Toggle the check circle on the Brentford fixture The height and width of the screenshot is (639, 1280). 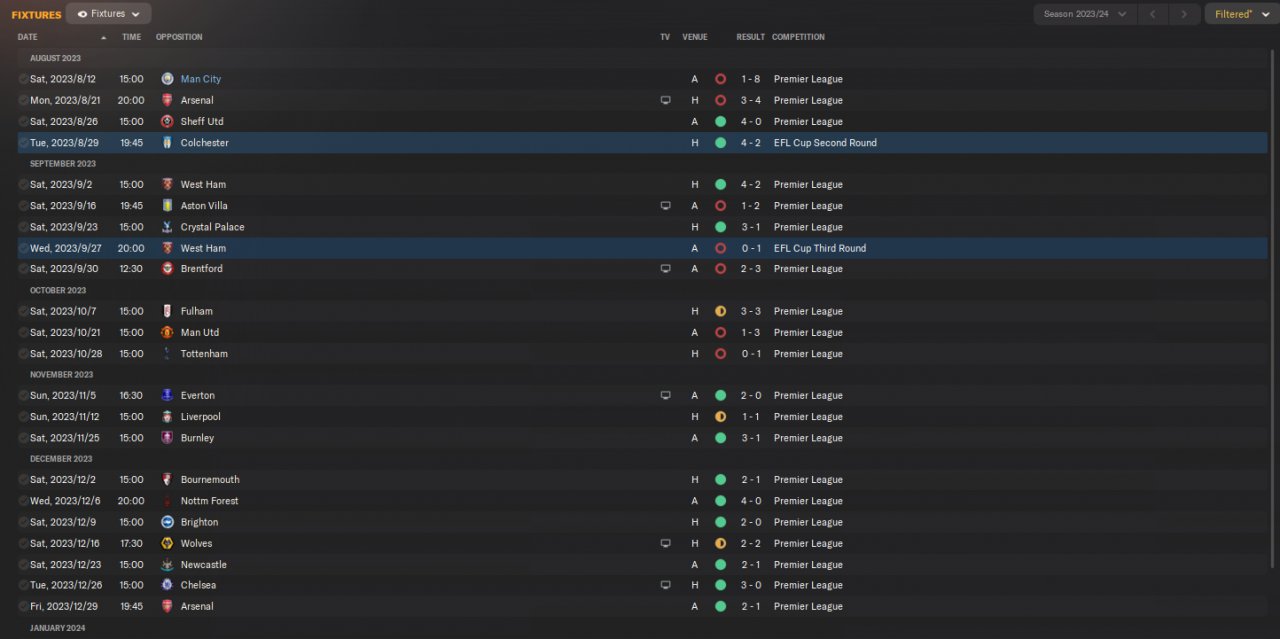pos(23,269)
